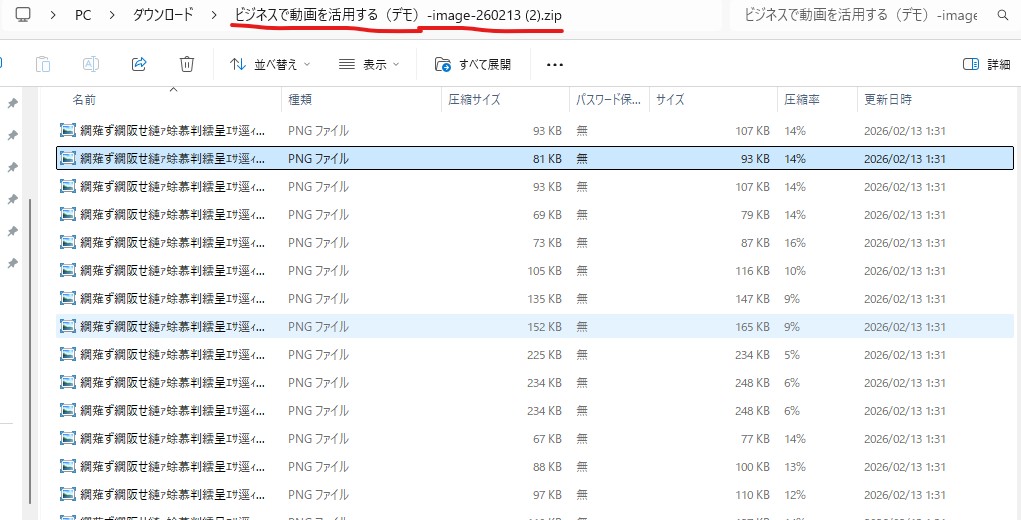Expand the chevron after ダウンロード in breadcrumb

point(214,16)
